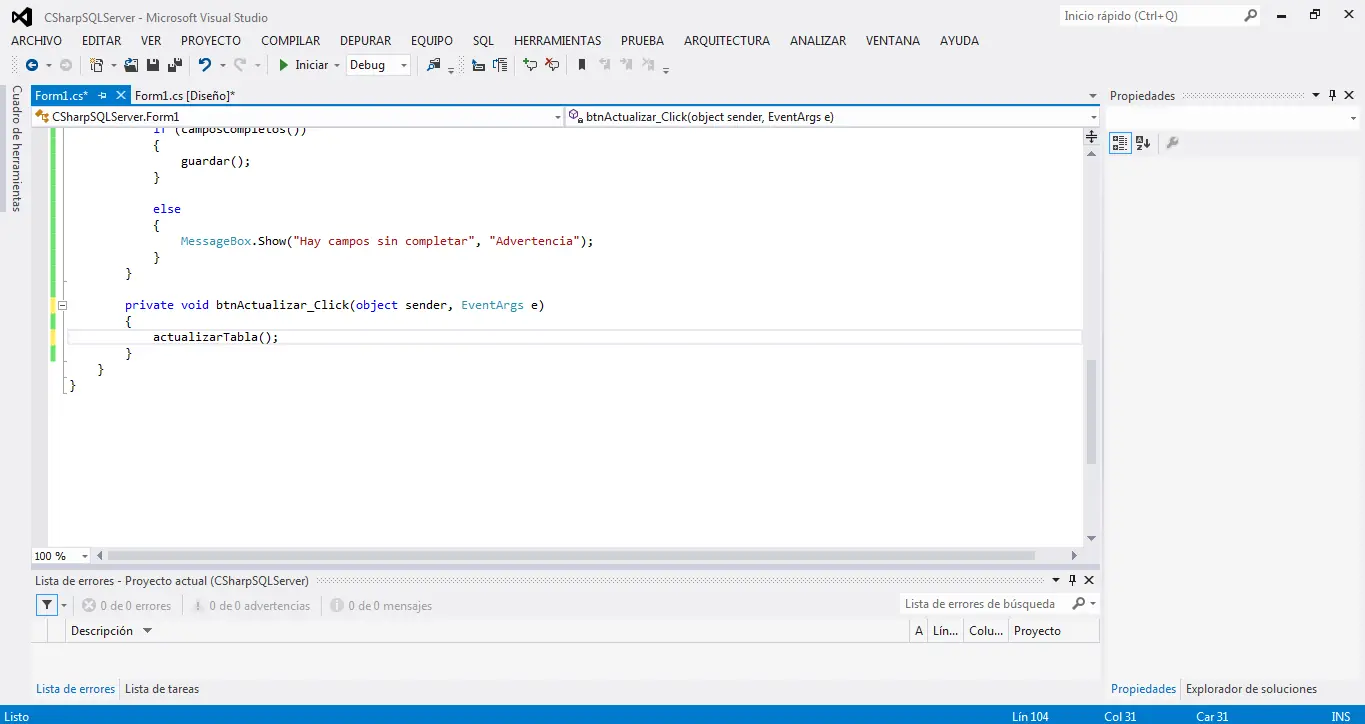The width and height of the screenshot is (1365, 724).
Task: Collapse the btnActualizar_Click method outline
Action: click(62, 305)
